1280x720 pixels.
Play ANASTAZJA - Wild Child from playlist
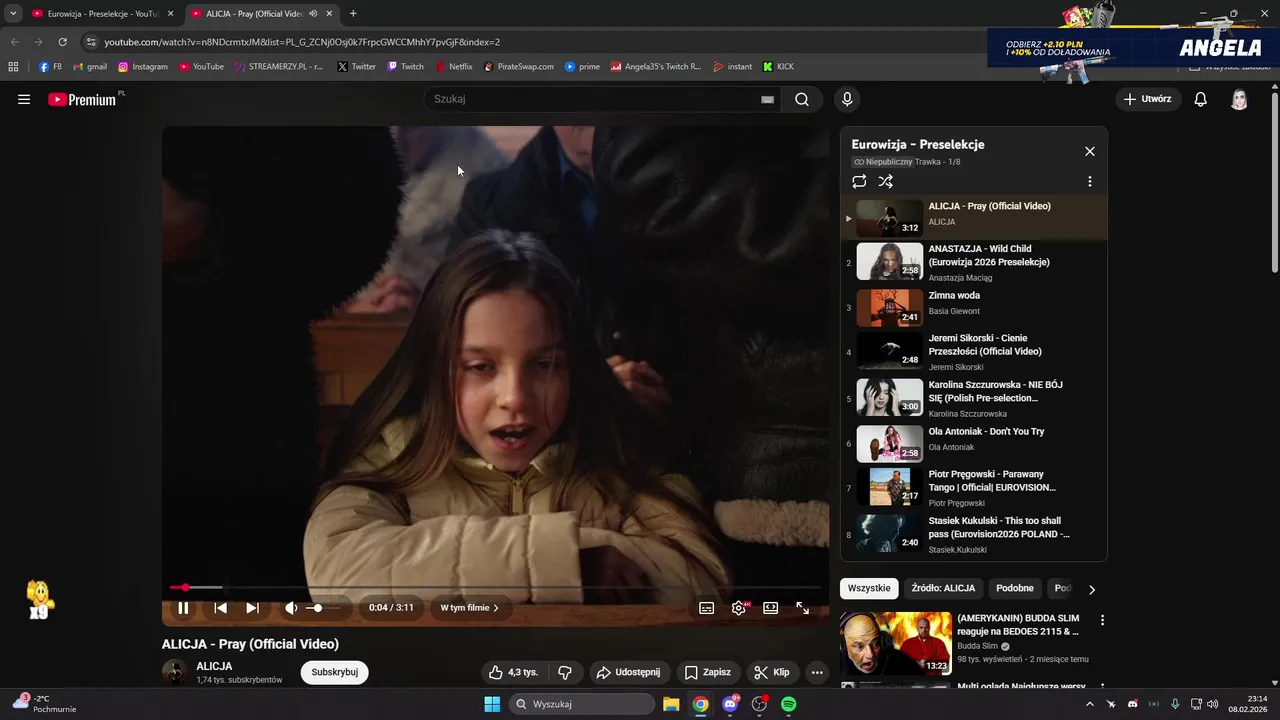(973, 262)
